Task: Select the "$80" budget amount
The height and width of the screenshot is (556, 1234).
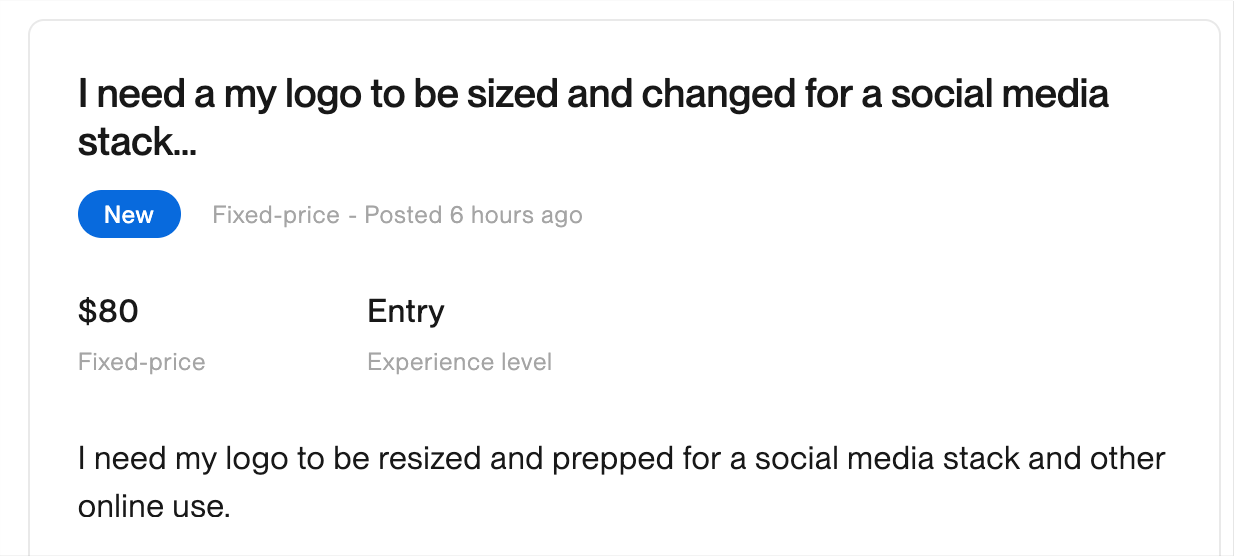Action: [108, 312]
